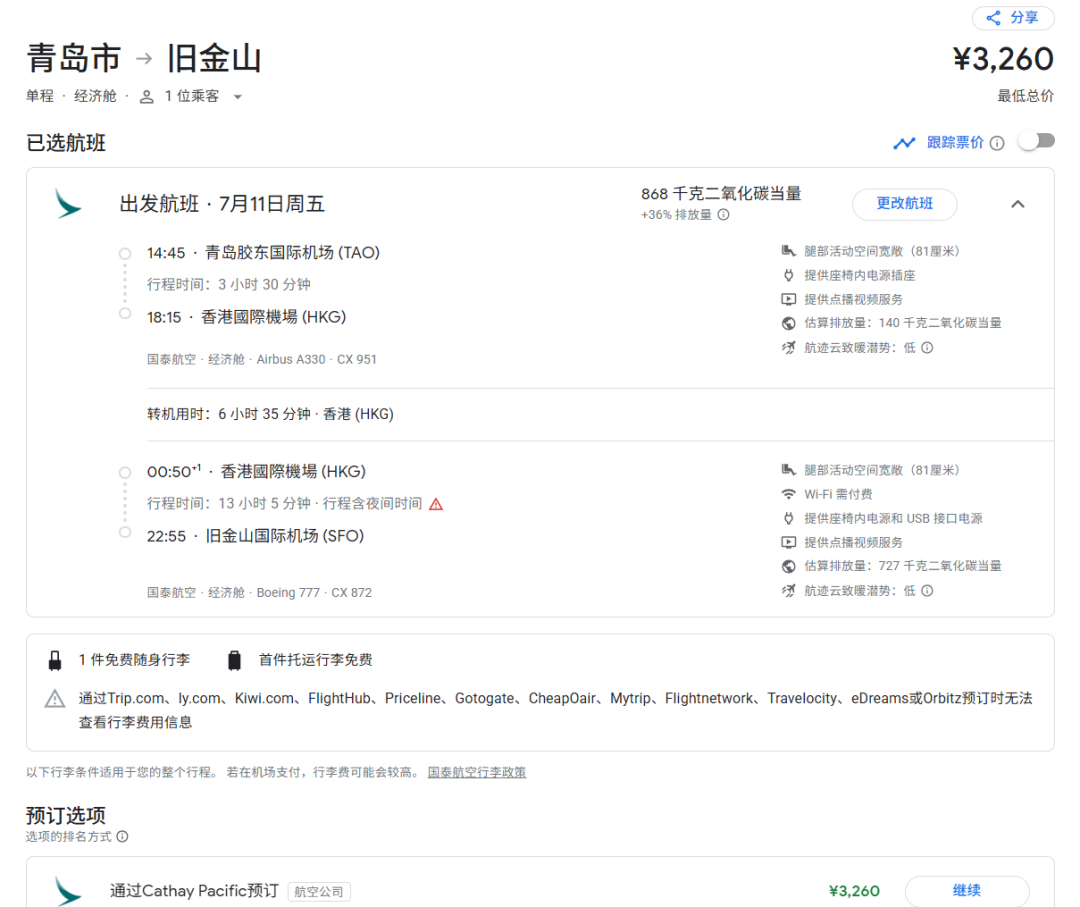Viewport: 1080px width, 907px height.
Task: Click info icon next to 跟踪票价
Action: (x=997, y=143)
